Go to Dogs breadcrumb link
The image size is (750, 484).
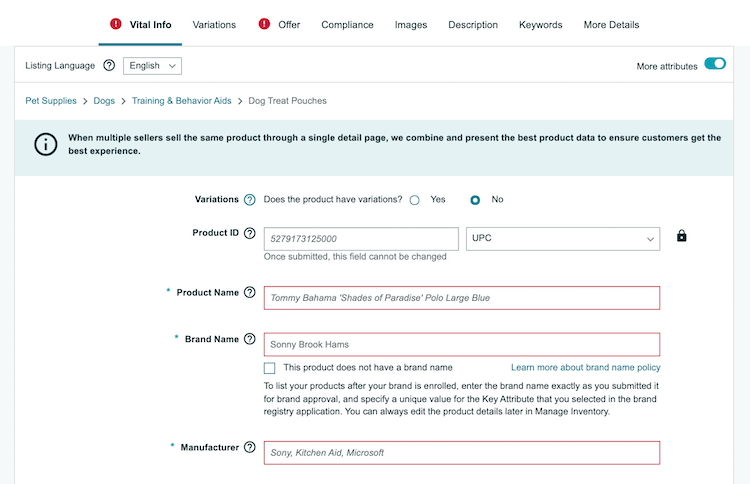104,100
